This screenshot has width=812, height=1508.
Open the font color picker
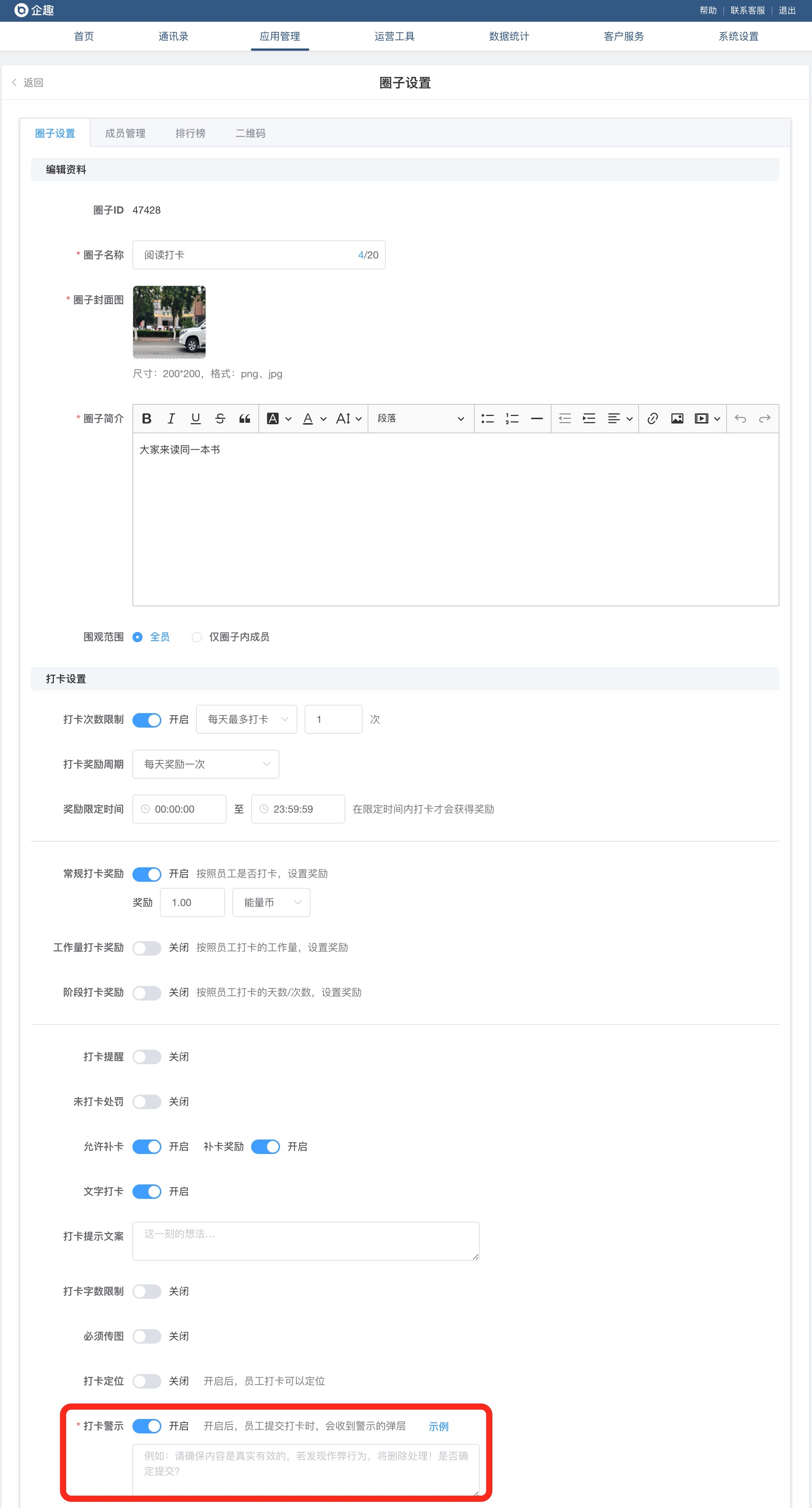pos(314,418)
